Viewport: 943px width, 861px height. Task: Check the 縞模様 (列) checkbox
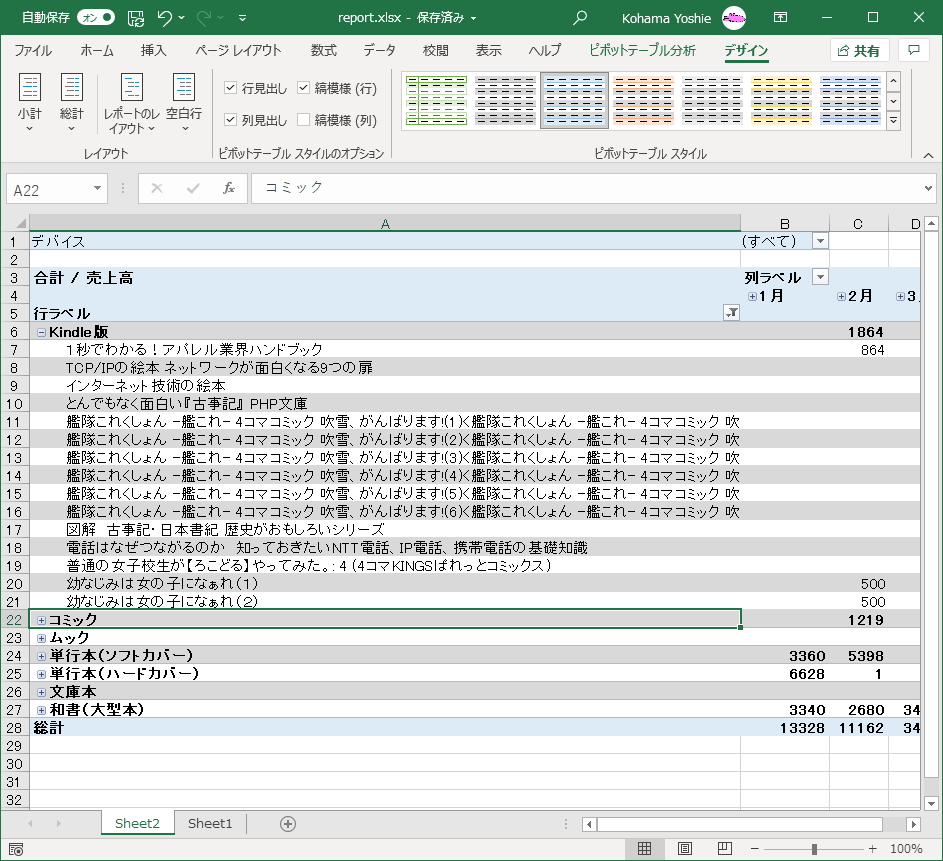[x=304, y=120]
